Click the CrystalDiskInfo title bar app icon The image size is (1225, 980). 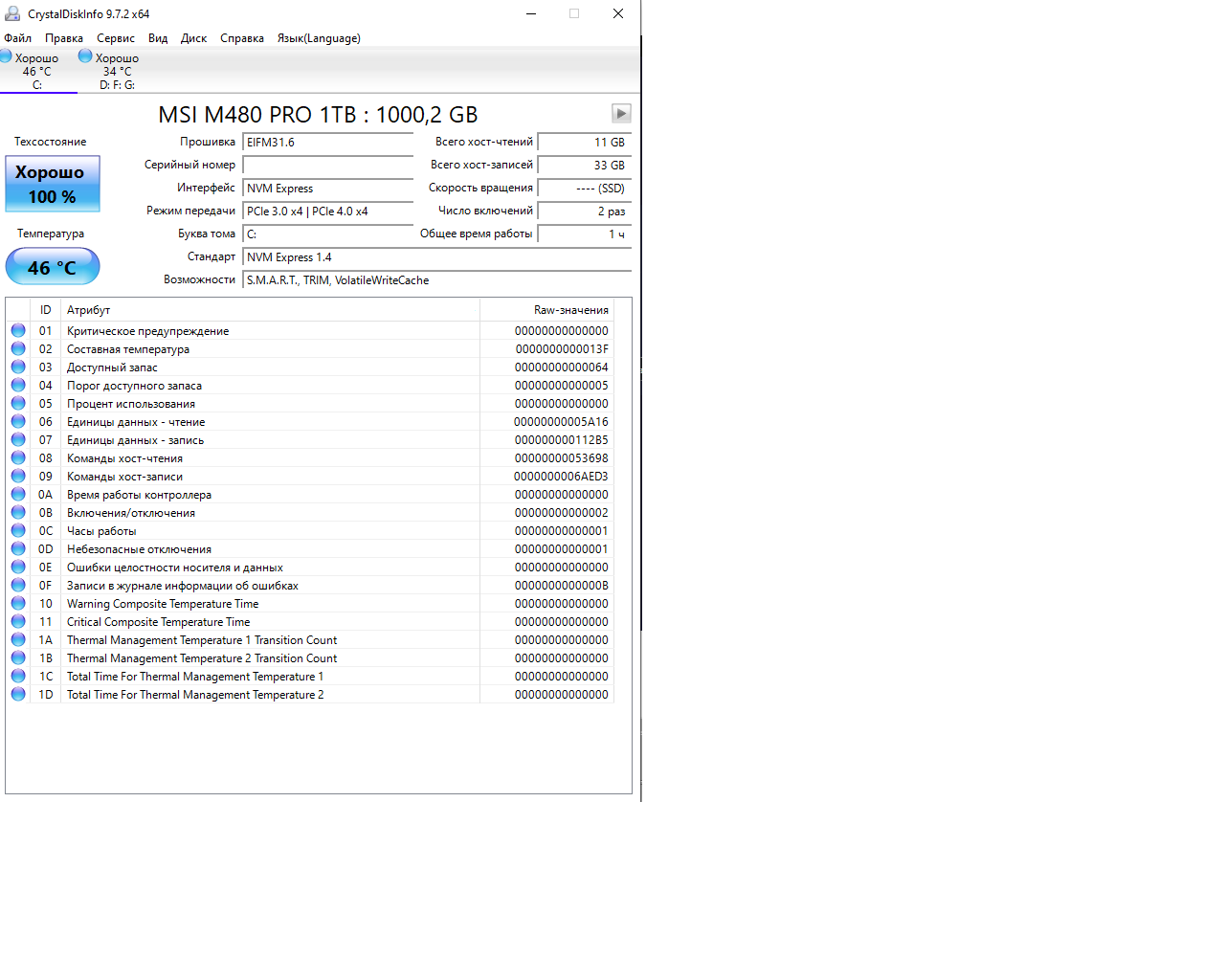(12, 13)
